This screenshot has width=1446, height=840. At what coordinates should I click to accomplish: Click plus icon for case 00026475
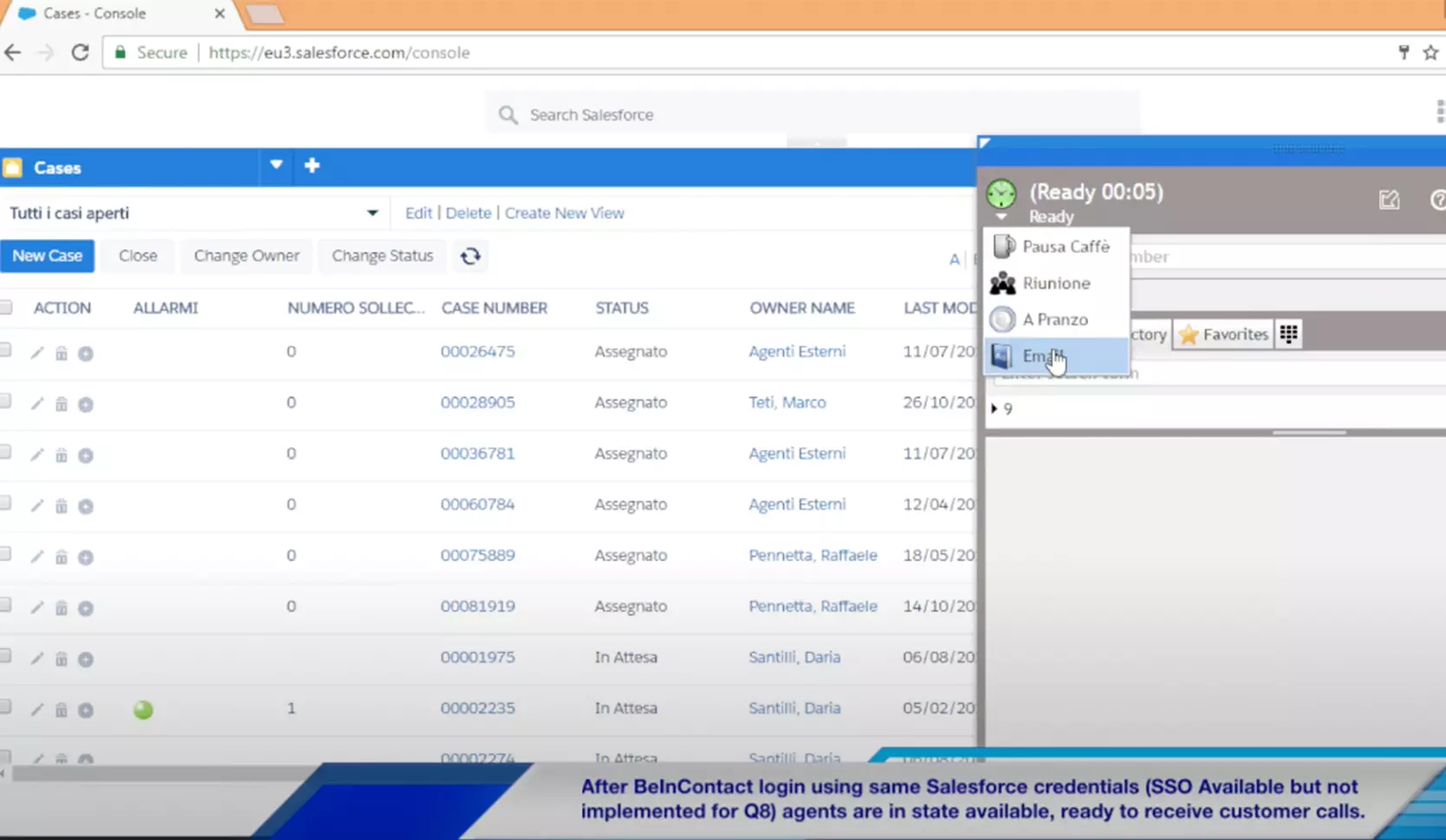pos(86,353)
